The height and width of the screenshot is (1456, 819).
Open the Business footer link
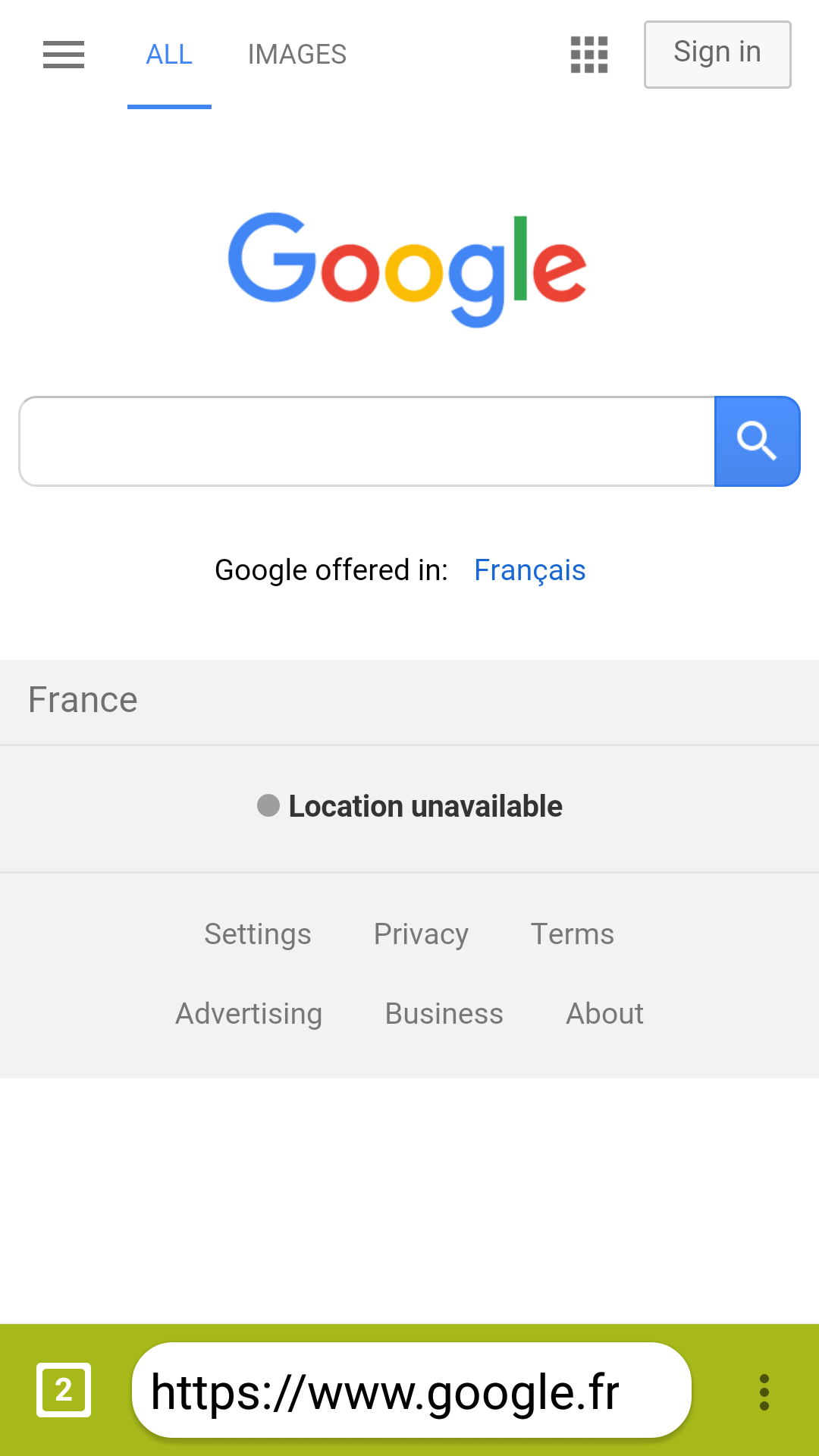pos(444,1014)
